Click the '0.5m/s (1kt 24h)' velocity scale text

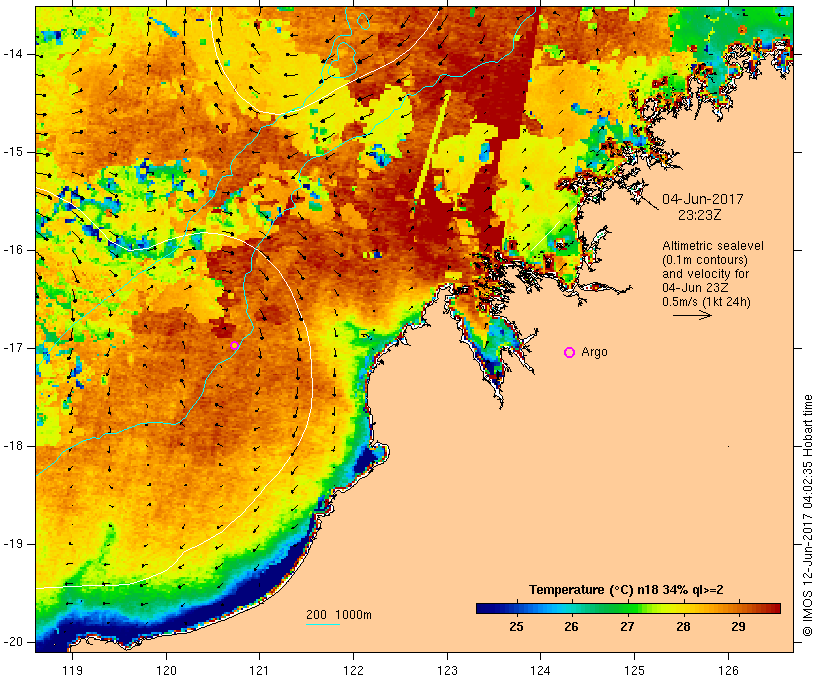pyautogui.click(x=706, y=302)
